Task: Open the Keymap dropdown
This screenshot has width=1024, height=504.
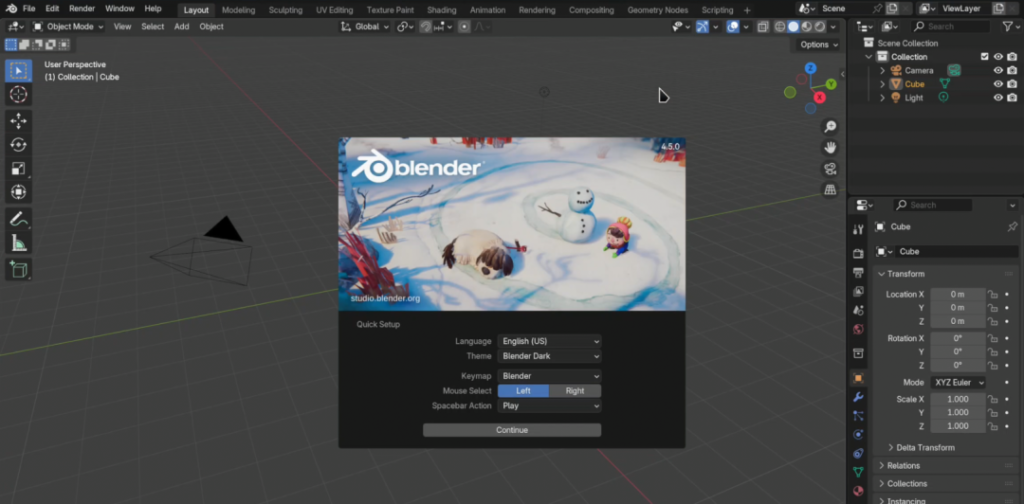Action: (549, 376)
